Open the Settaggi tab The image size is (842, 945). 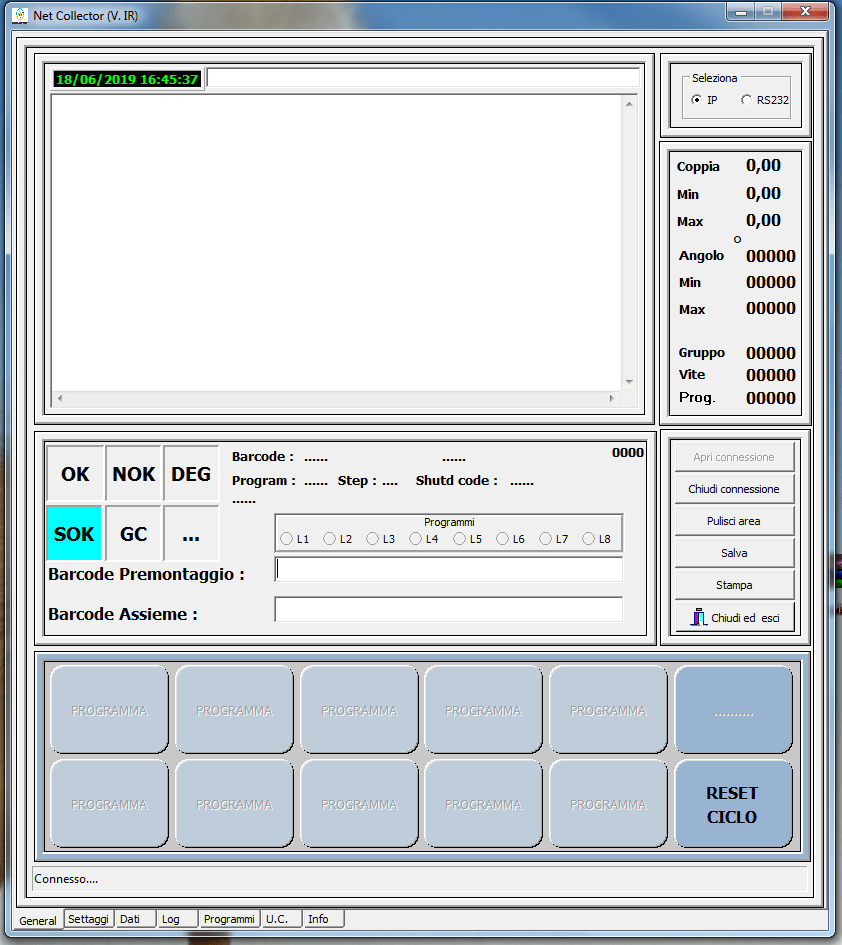click(89, 918)
